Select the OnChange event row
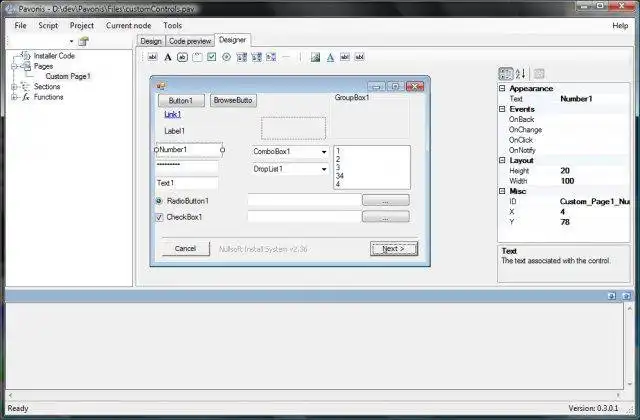 coord(564,130)
